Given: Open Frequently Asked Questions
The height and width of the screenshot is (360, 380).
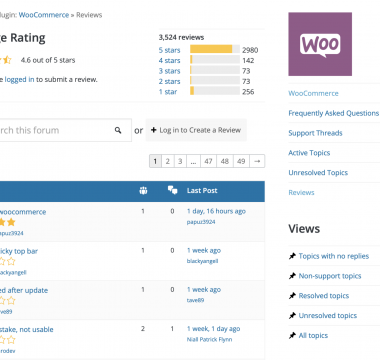Looking at the screenshot, I should (334, 113).
